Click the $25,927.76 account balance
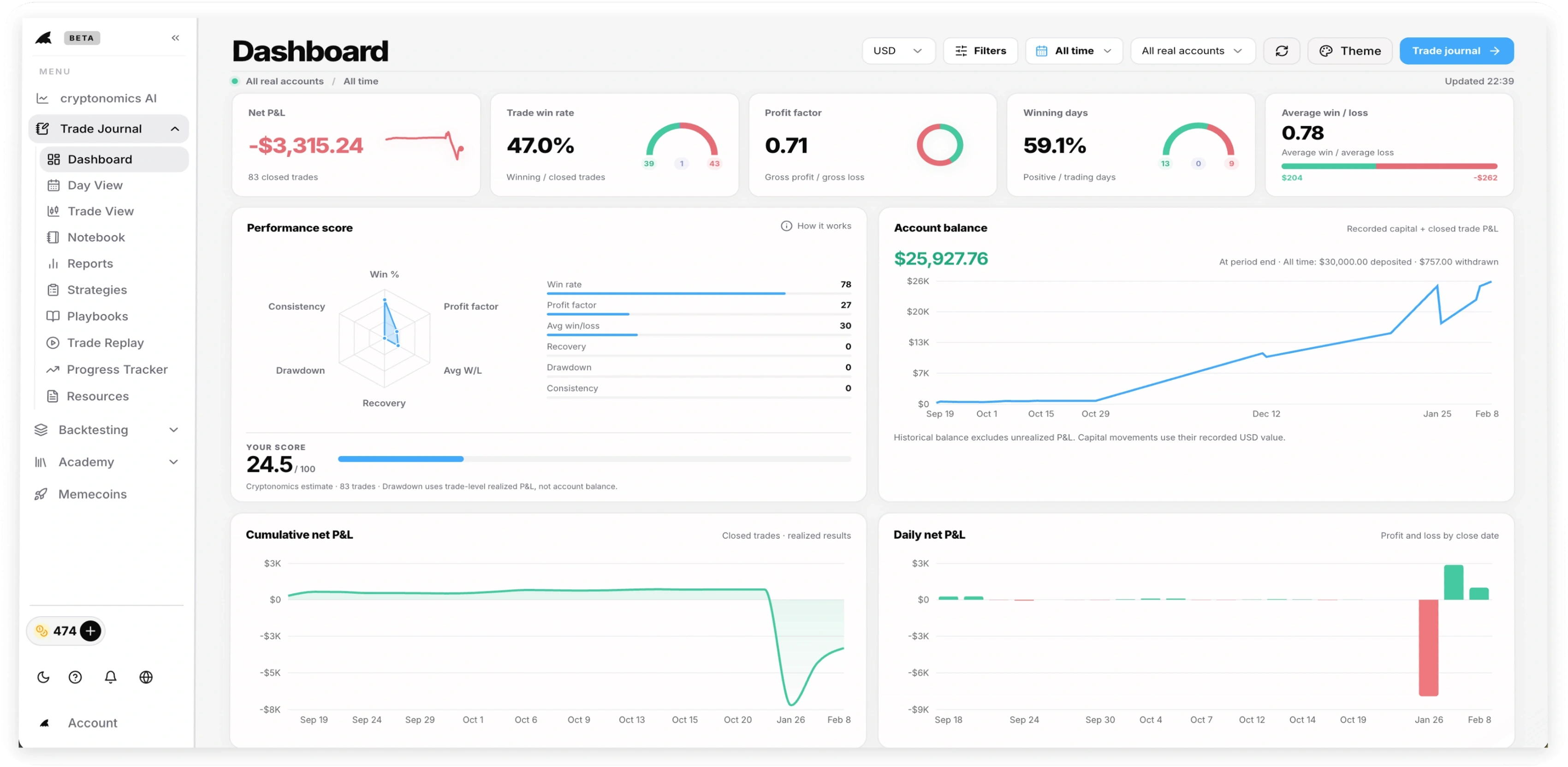1568x767 pixels. [940, 258]
